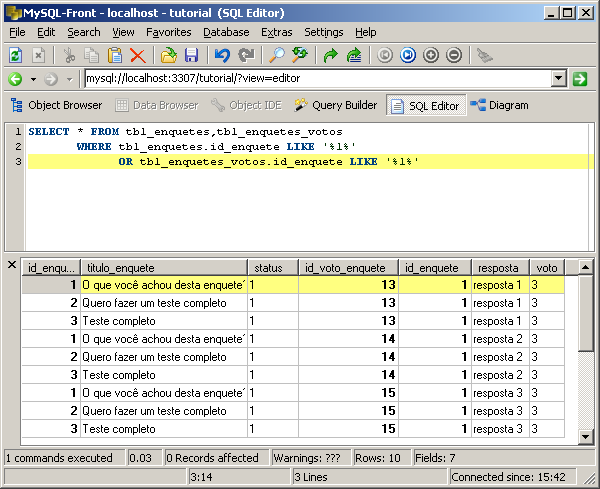Click SQL line 3 with OR clause

(310, 162)
